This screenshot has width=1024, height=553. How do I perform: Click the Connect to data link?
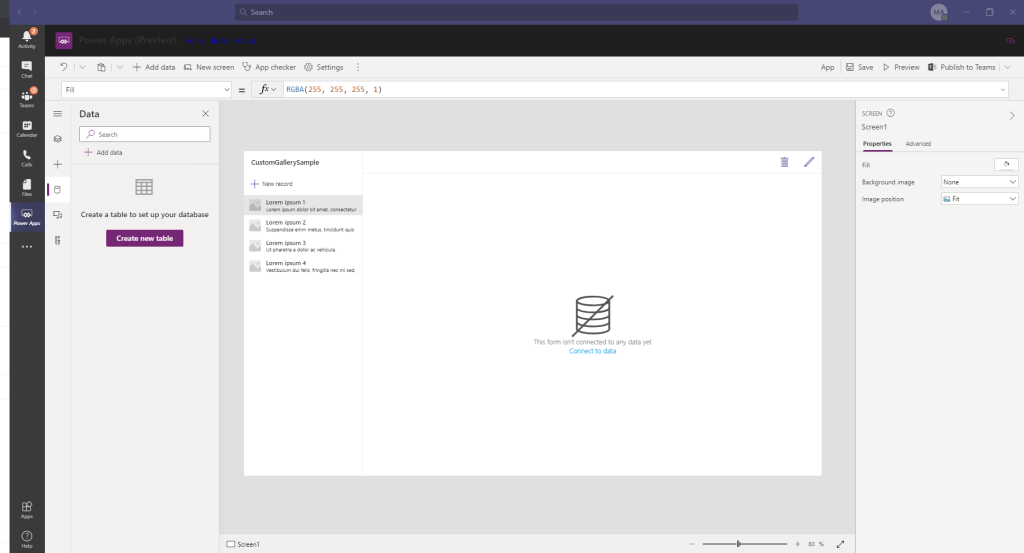tap(592, 351)
